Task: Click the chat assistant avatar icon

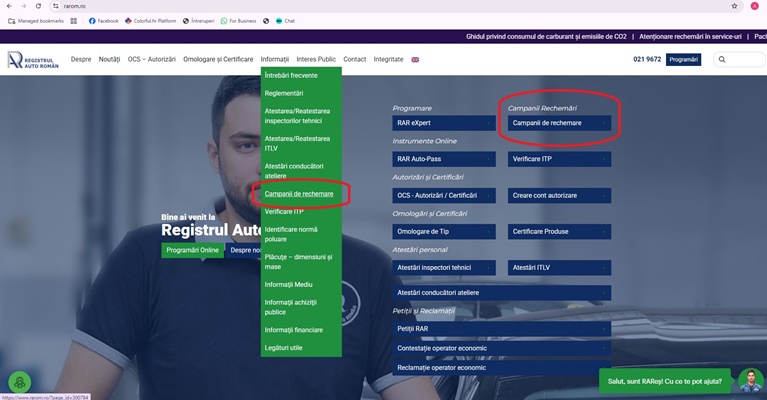Action: 750,381
